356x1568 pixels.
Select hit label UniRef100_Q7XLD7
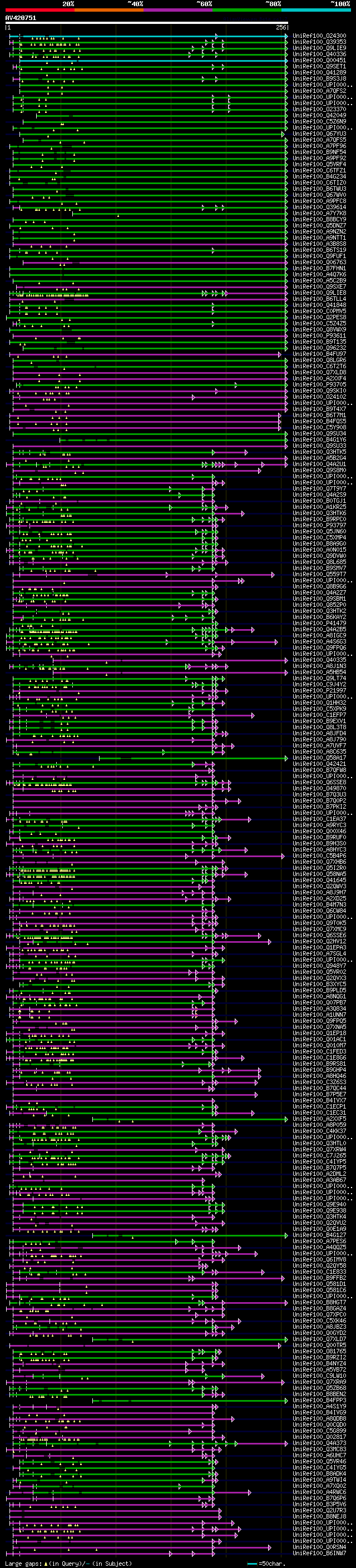tap(319, 1339)
